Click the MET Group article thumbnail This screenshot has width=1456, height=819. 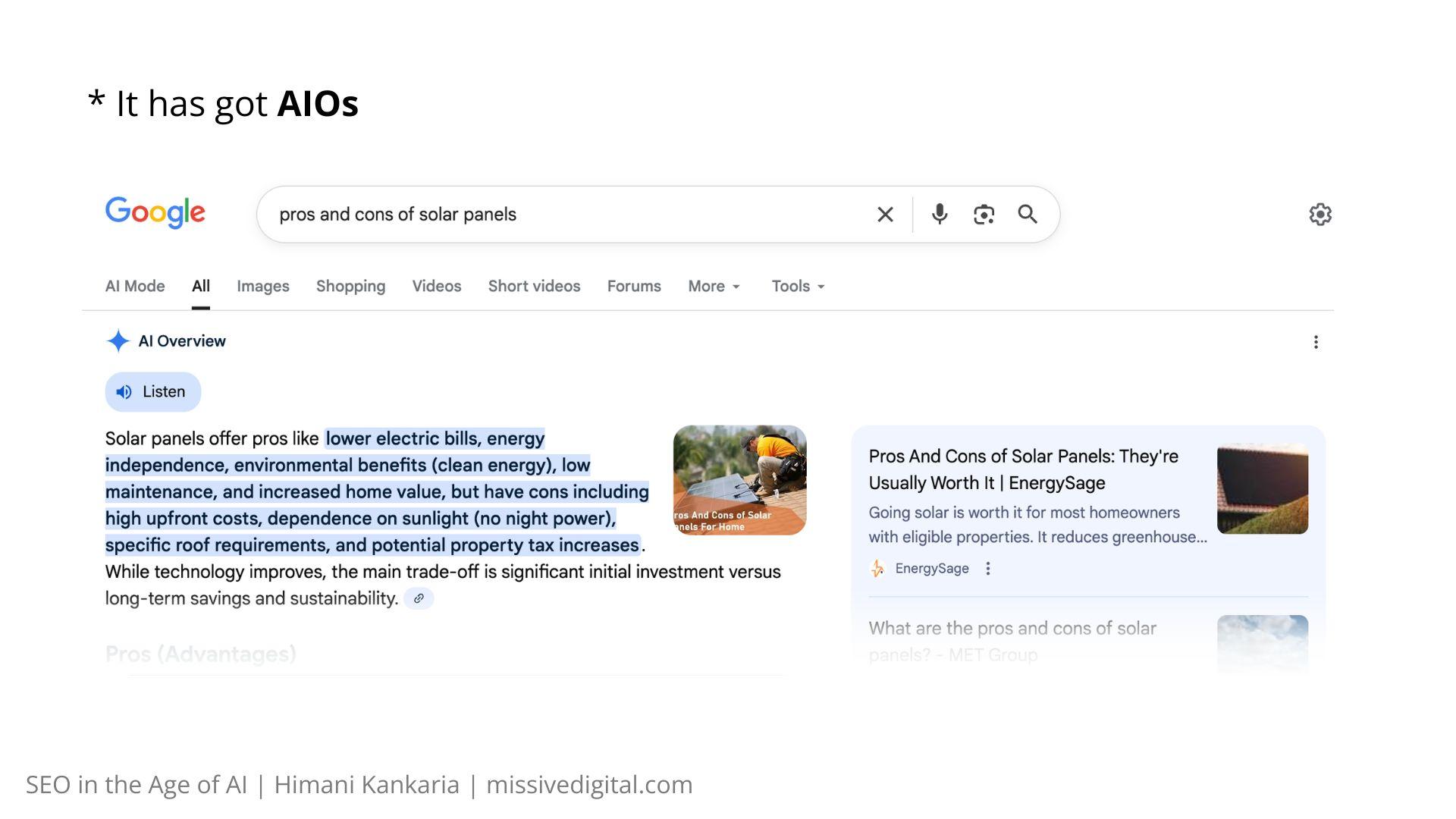point(1263,643)
